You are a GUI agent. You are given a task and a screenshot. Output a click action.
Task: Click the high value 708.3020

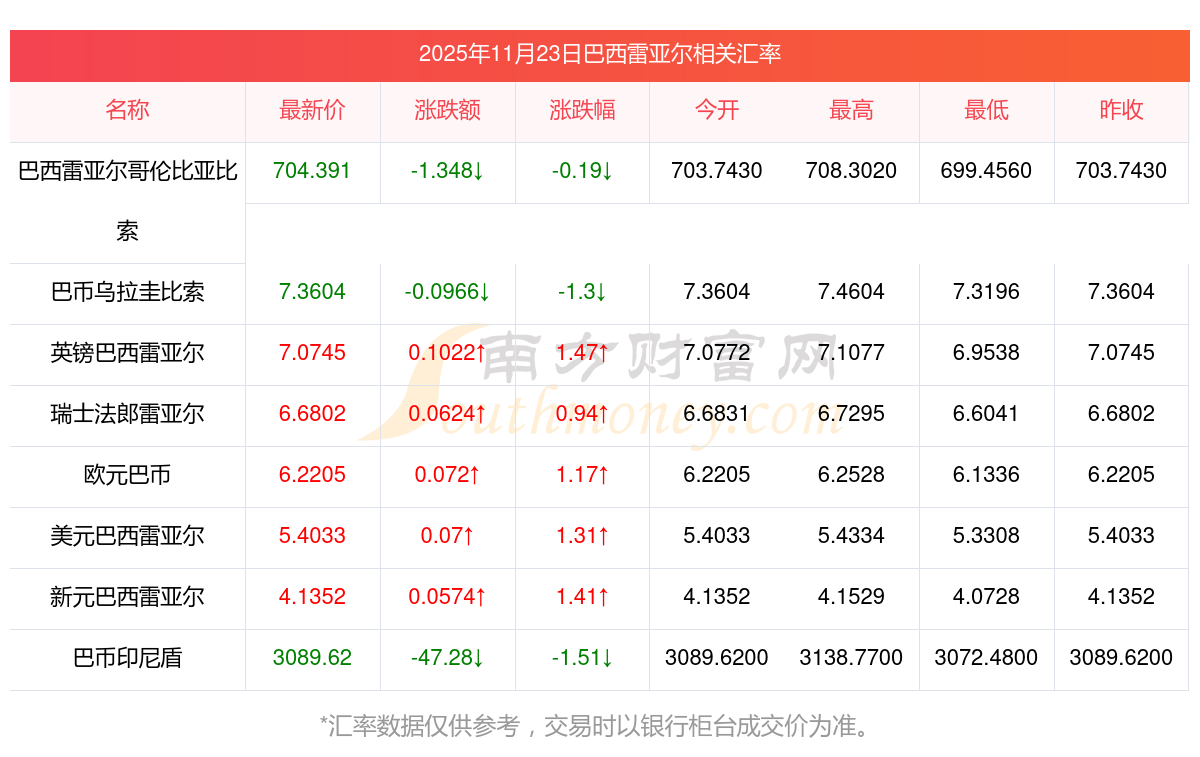pyautogui.click(x=851, y=171)
